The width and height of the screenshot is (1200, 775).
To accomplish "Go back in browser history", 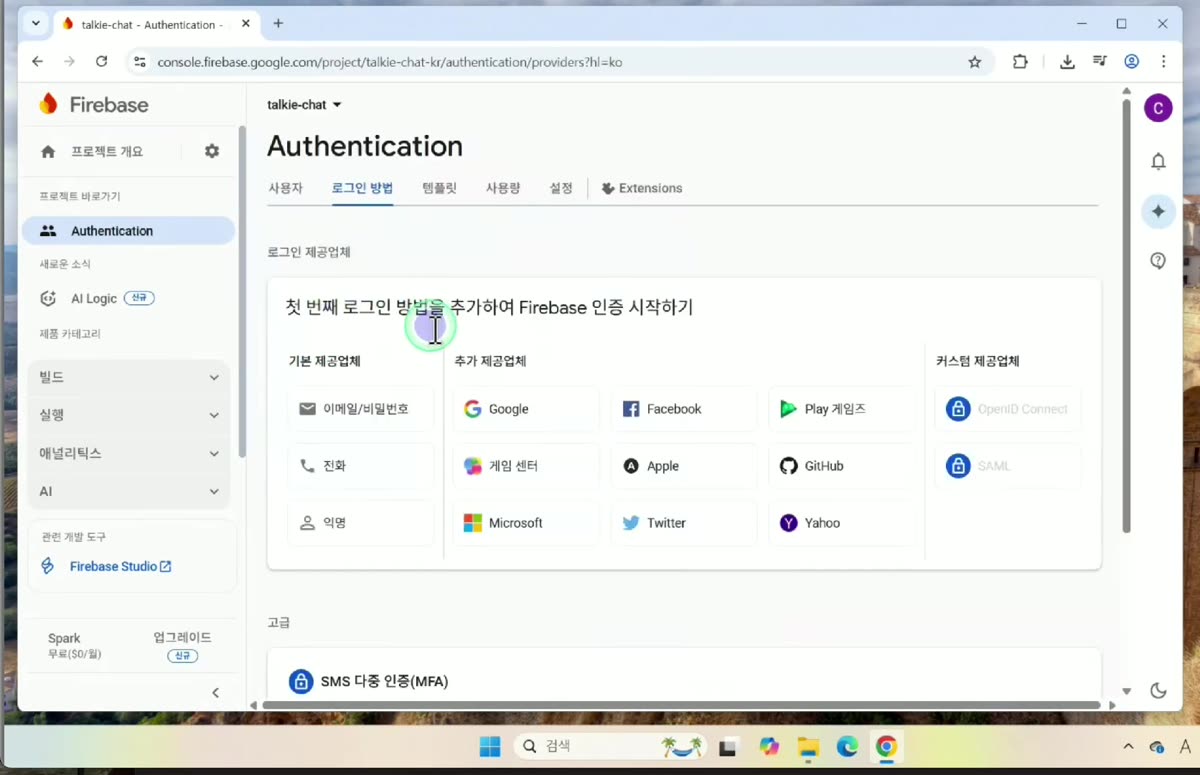I will point(37,62).
